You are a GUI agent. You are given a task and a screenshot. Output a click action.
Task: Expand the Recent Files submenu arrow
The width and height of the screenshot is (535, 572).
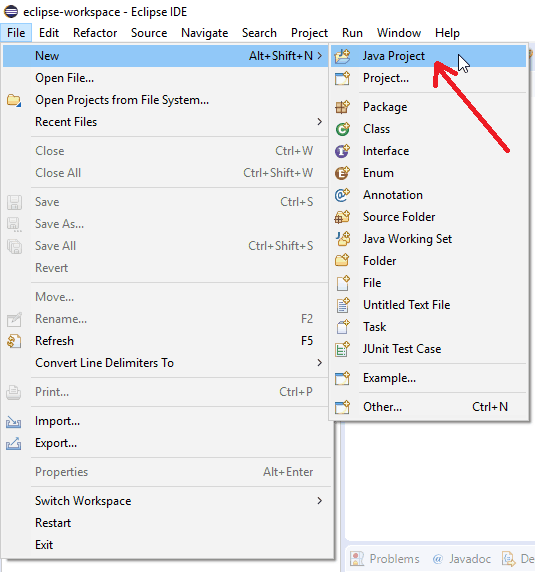click(x=319, y=122)
